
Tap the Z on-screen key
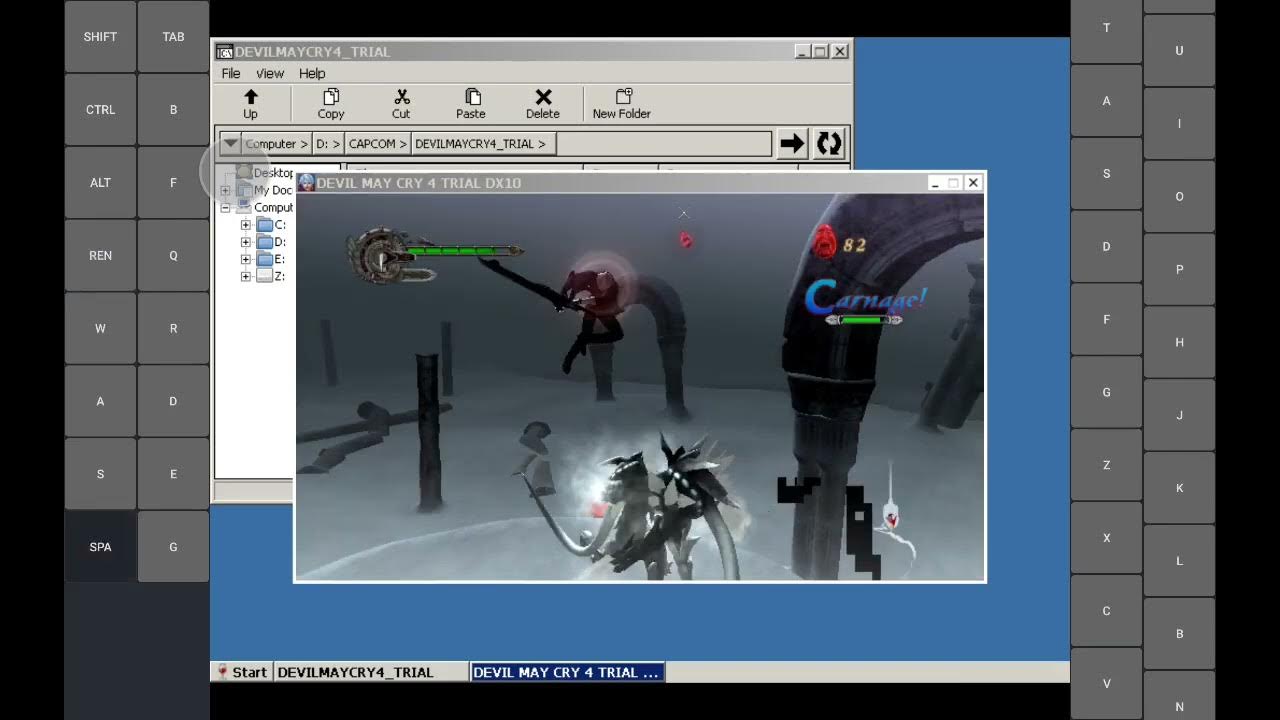click(1106, 466)
